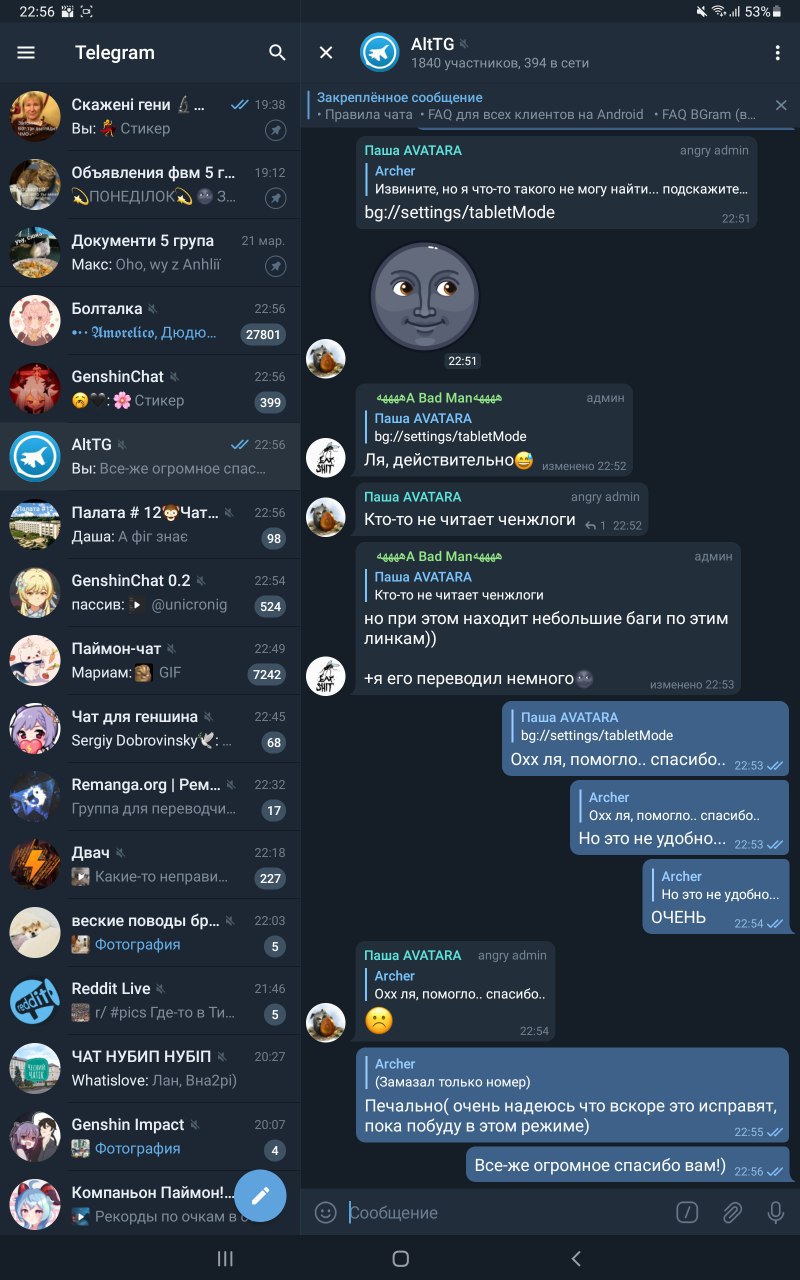
Task: Dismiss the pinned message bar
Action: coord(781,105)
